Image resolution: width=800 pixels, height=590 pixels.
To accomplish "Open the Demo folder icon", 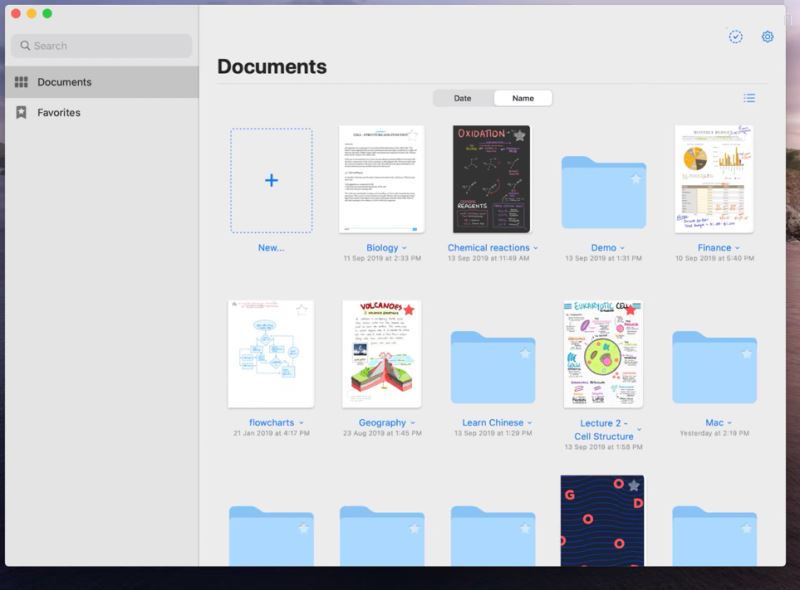I will pyautogui.click(x=603, y=193).
